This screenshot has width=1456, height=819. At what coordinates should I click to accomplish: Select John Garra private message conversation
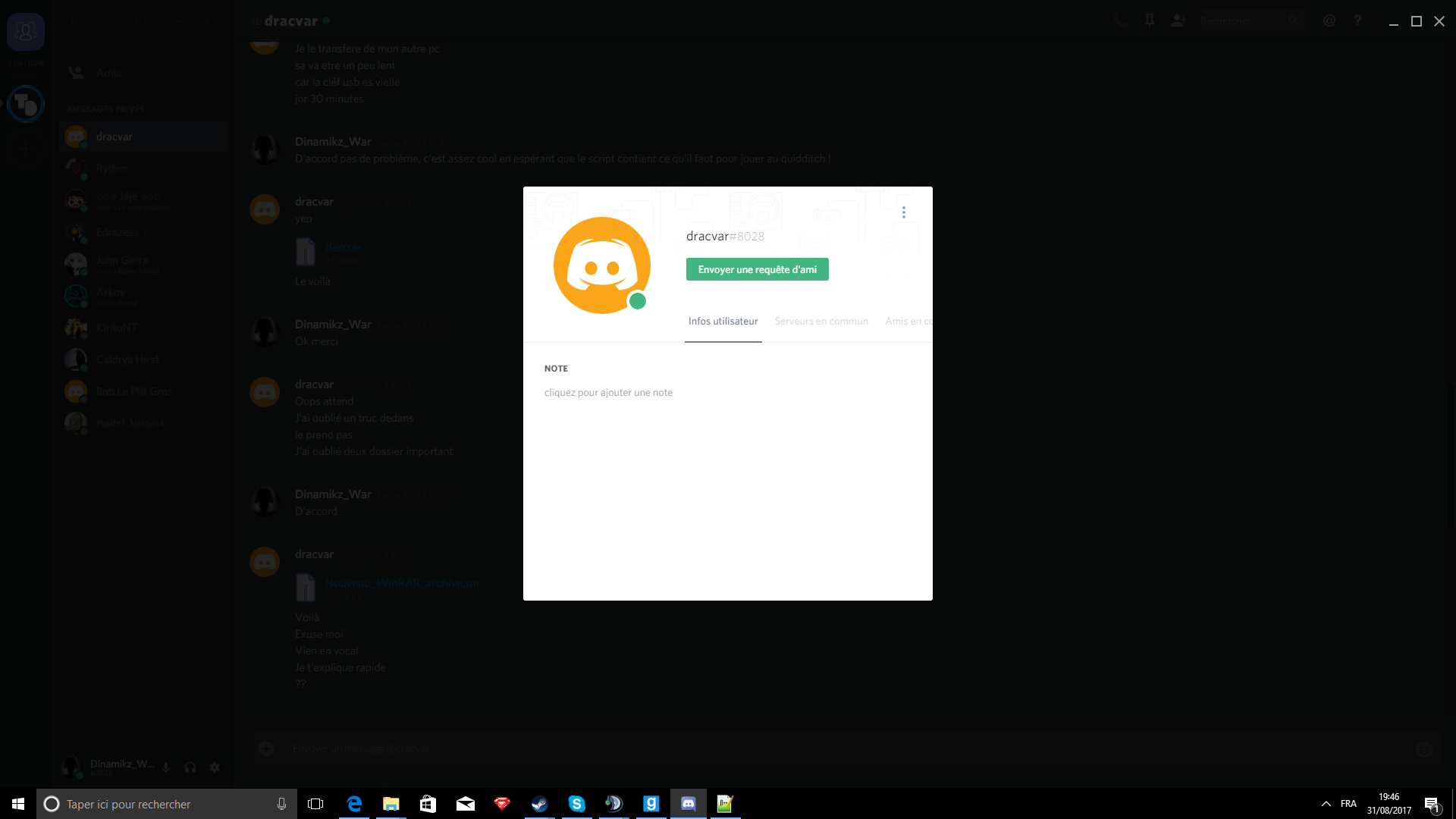143,264
